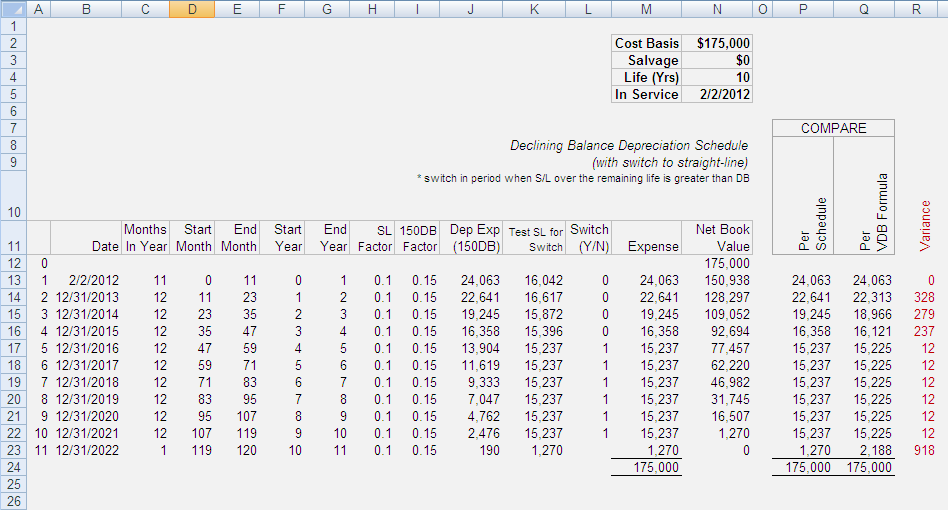Screen dimensions: 948x510
Task: Click the Switch (Y/N) heading
Action: (589, 238)
